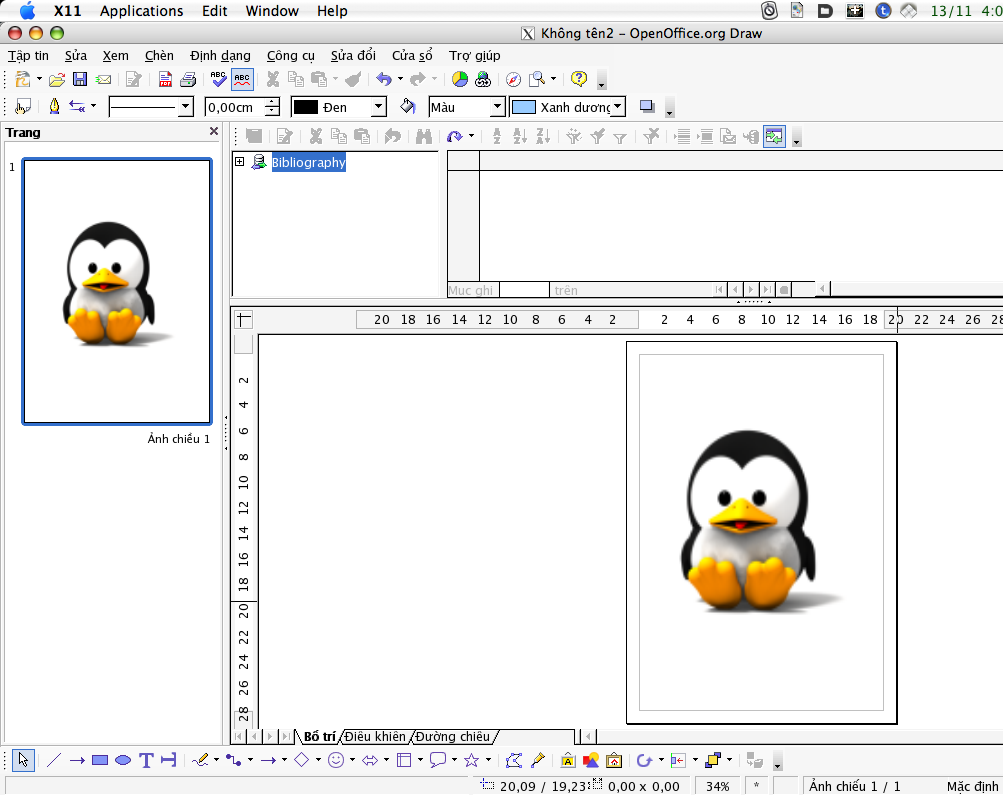The width and height of the screenshot is (1003, 795).
Task: Click the line width 0,00cm field
Action: pyautogui.click(x=234, y=107)
